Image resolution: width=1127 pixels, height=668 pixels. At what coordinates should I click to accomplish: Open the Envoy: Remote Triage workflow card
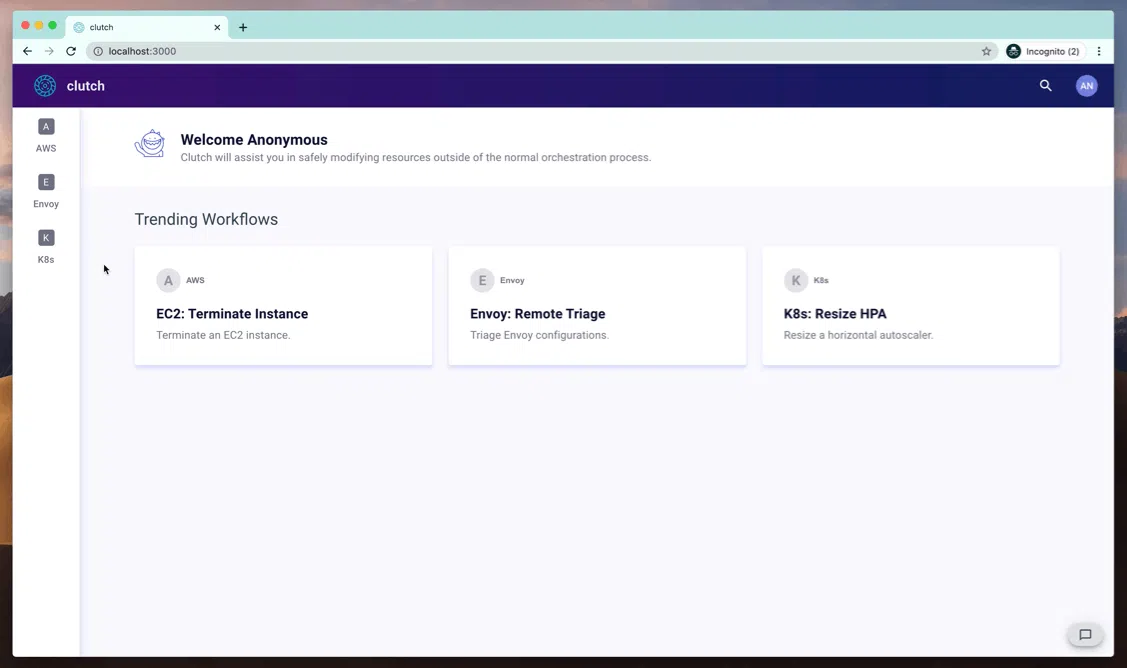click(597, 306)
